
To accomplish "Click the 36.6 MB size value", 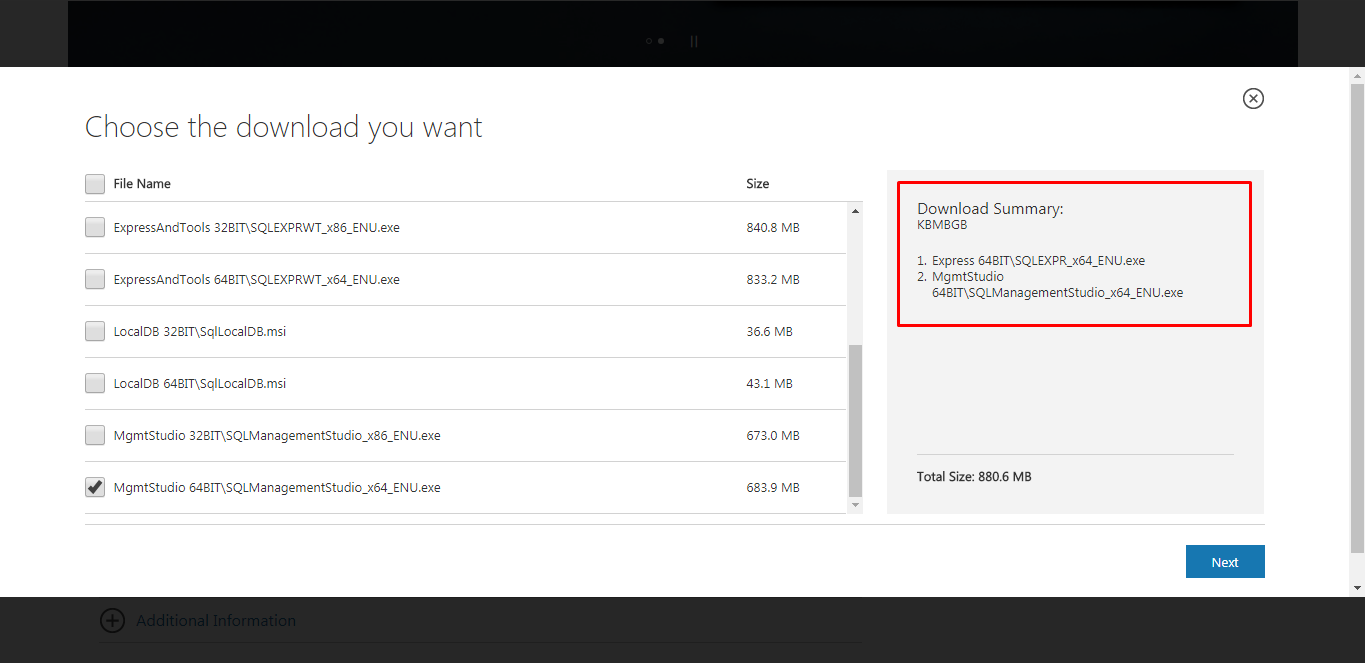I will (x=769, y=332).
